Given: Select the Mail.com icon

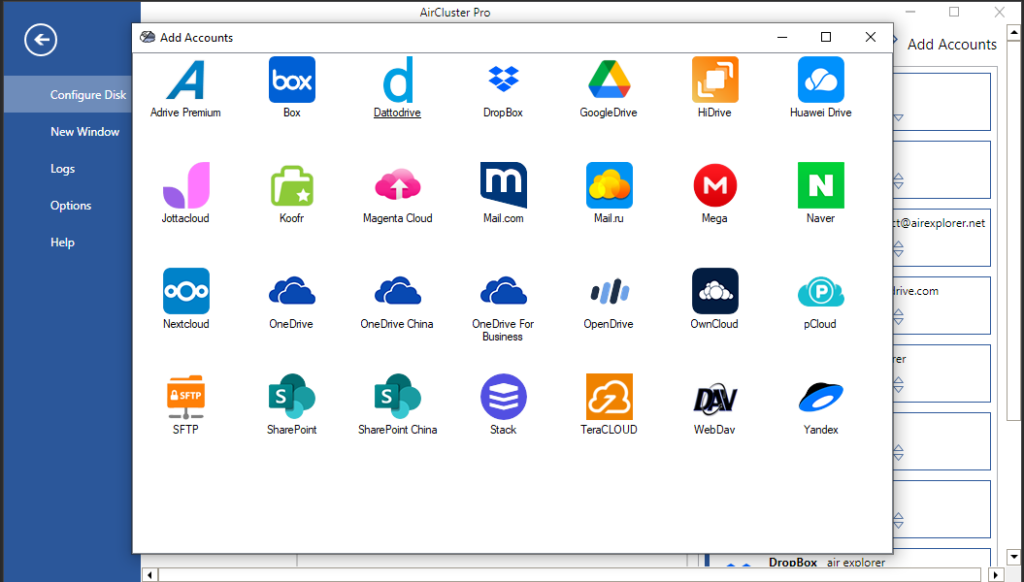Looking at the screenshot, I should pyautogui.click(x=504, y=186).
